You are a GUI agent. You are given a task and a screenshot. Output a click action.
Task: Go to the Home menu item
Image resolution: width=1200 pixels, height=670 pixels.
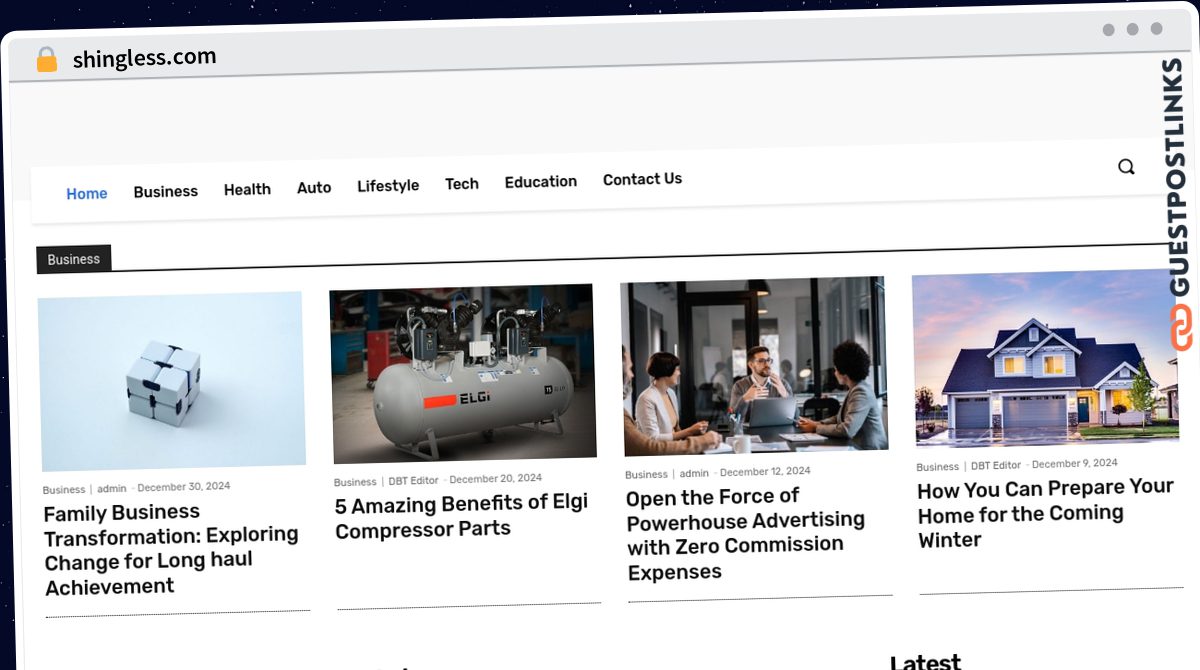click(x=87, y=193)
